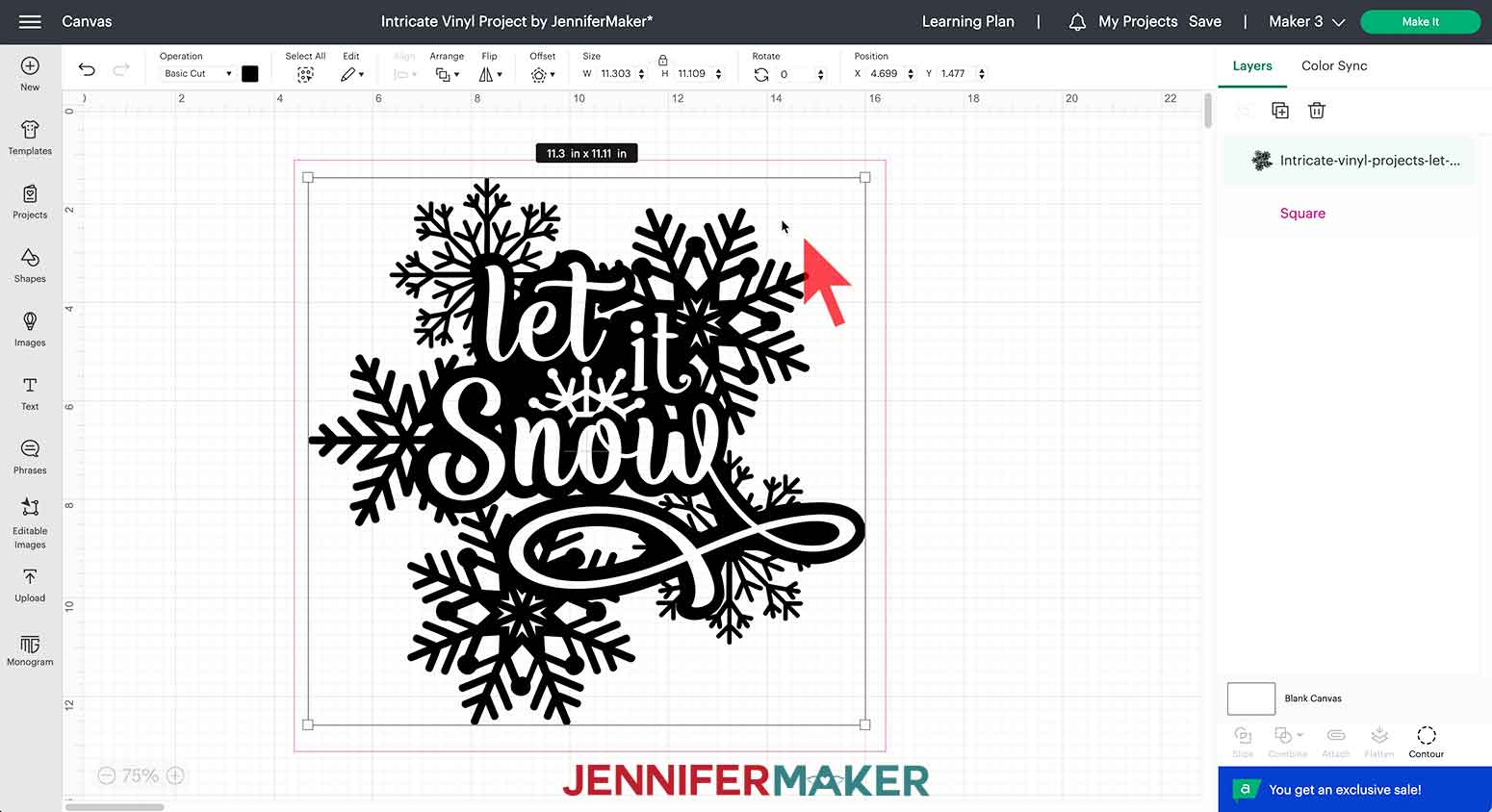
Task: Add Text to the canvas
Action: click(30, 393)
